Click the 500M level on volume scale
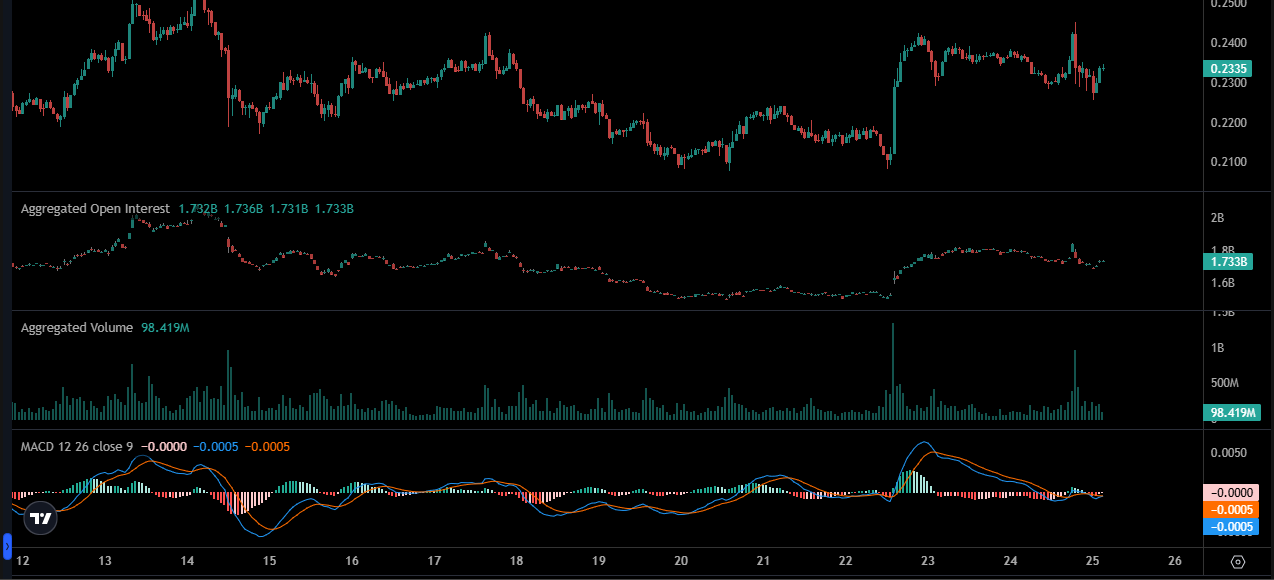 1227,383
